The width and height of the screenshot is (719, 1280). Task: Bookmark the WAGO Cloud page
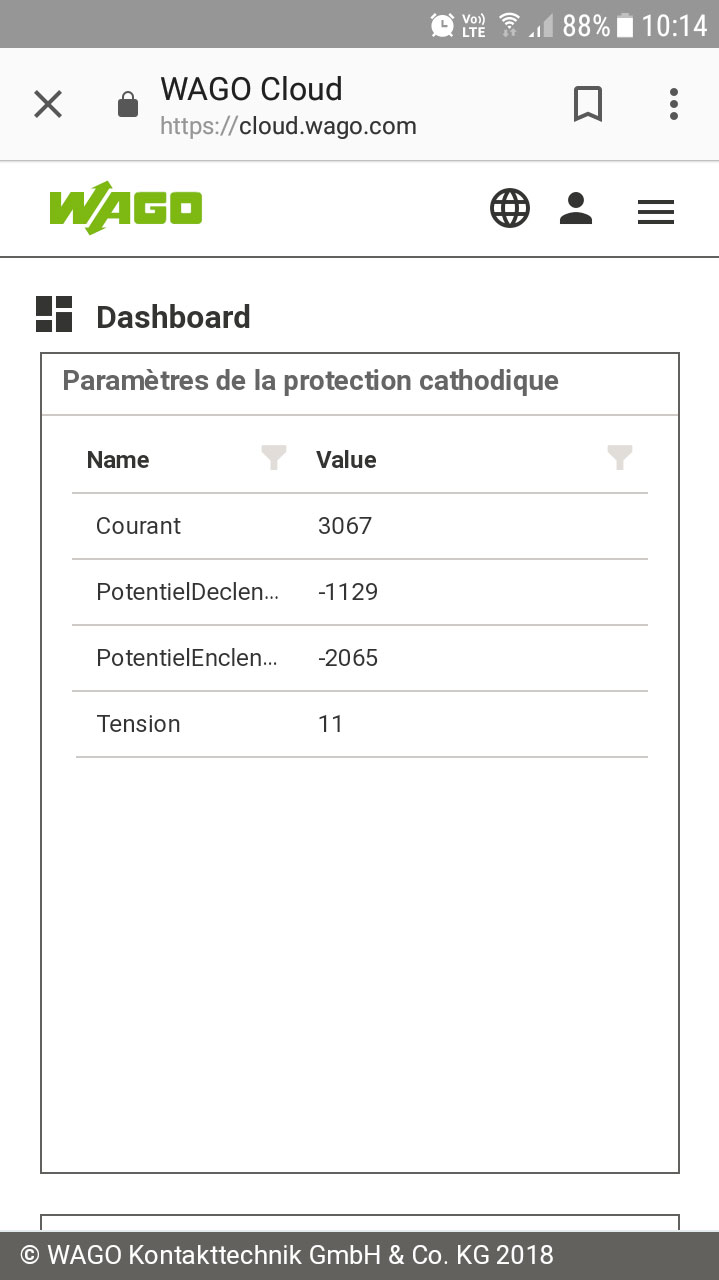tap(588, 104)
